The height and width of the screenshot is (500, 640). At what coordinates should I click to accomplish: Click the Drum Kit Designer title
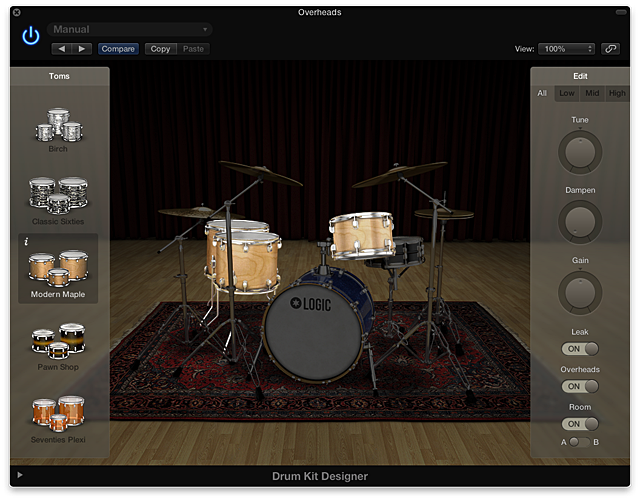[320, 476]
